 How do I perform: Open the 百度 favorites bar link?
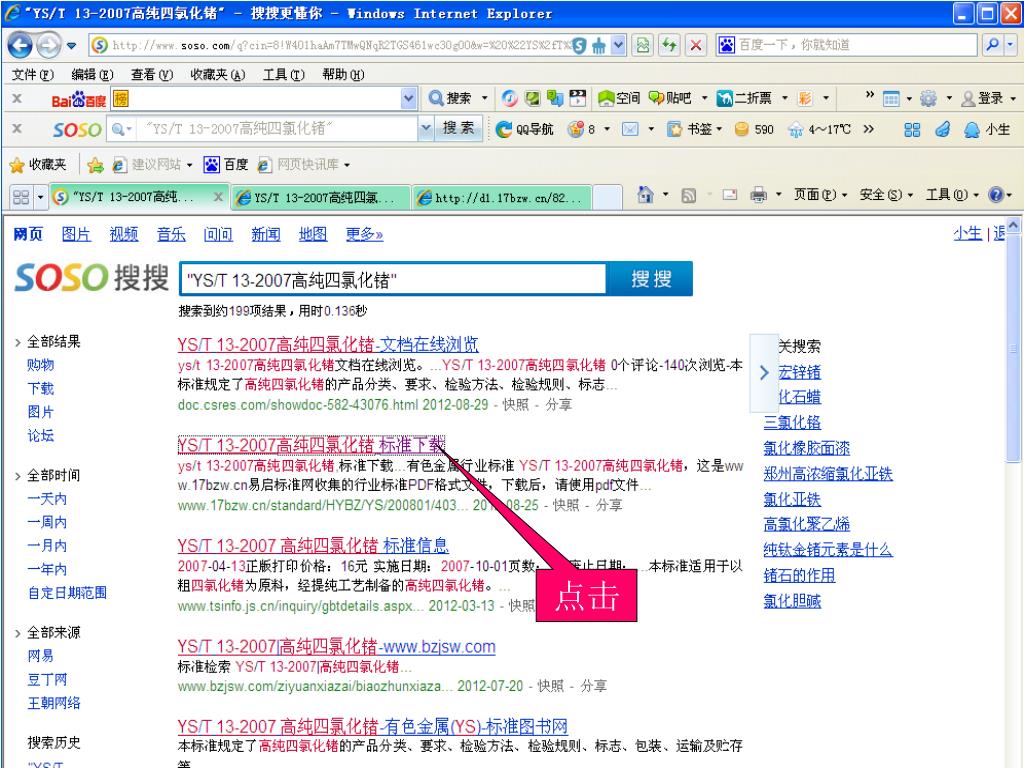tap(227, 165)
